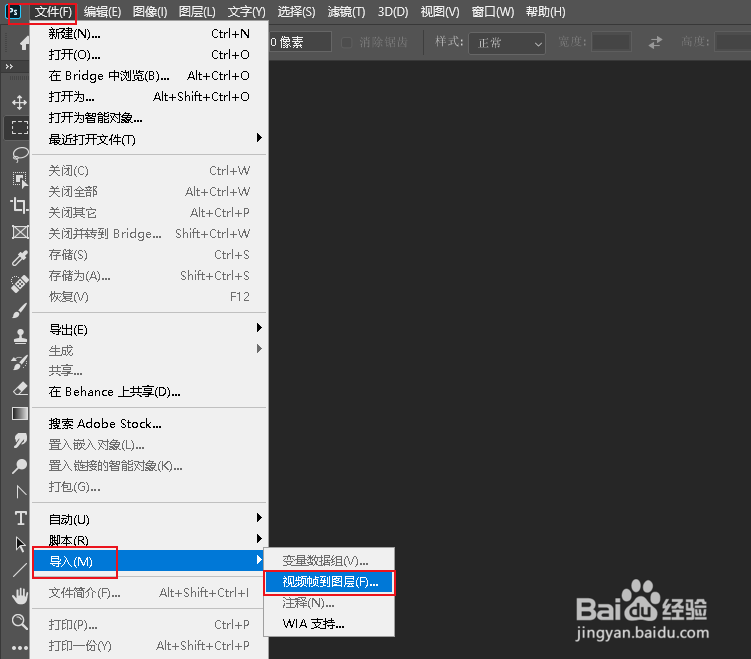Choose 打印(P)... menu entry
The width and height of the screenshot is (751, 659).
[149, 625]
